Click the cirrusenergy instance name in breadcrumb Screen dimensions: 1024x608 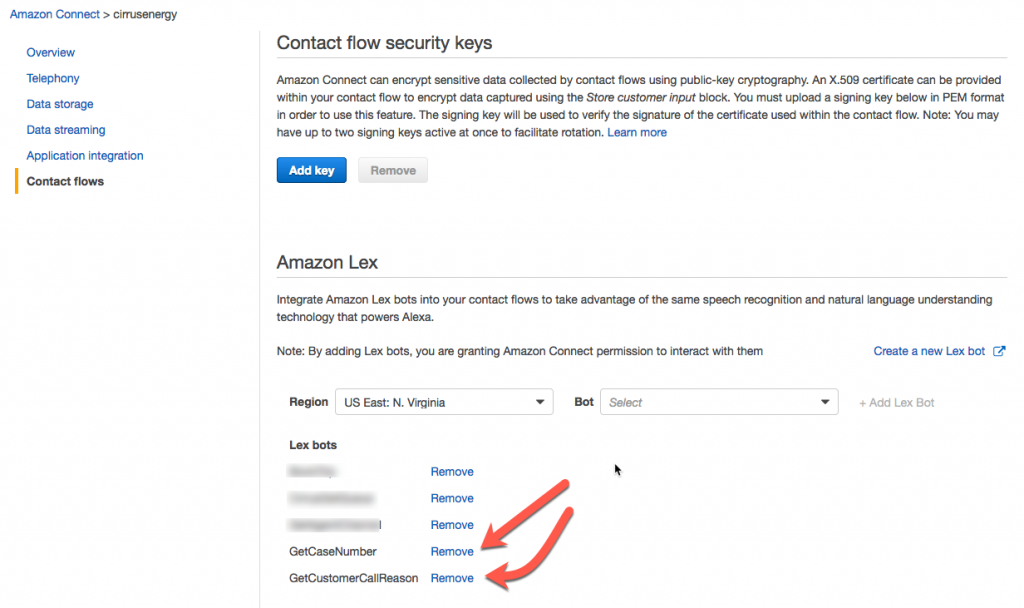coord(145,14)
